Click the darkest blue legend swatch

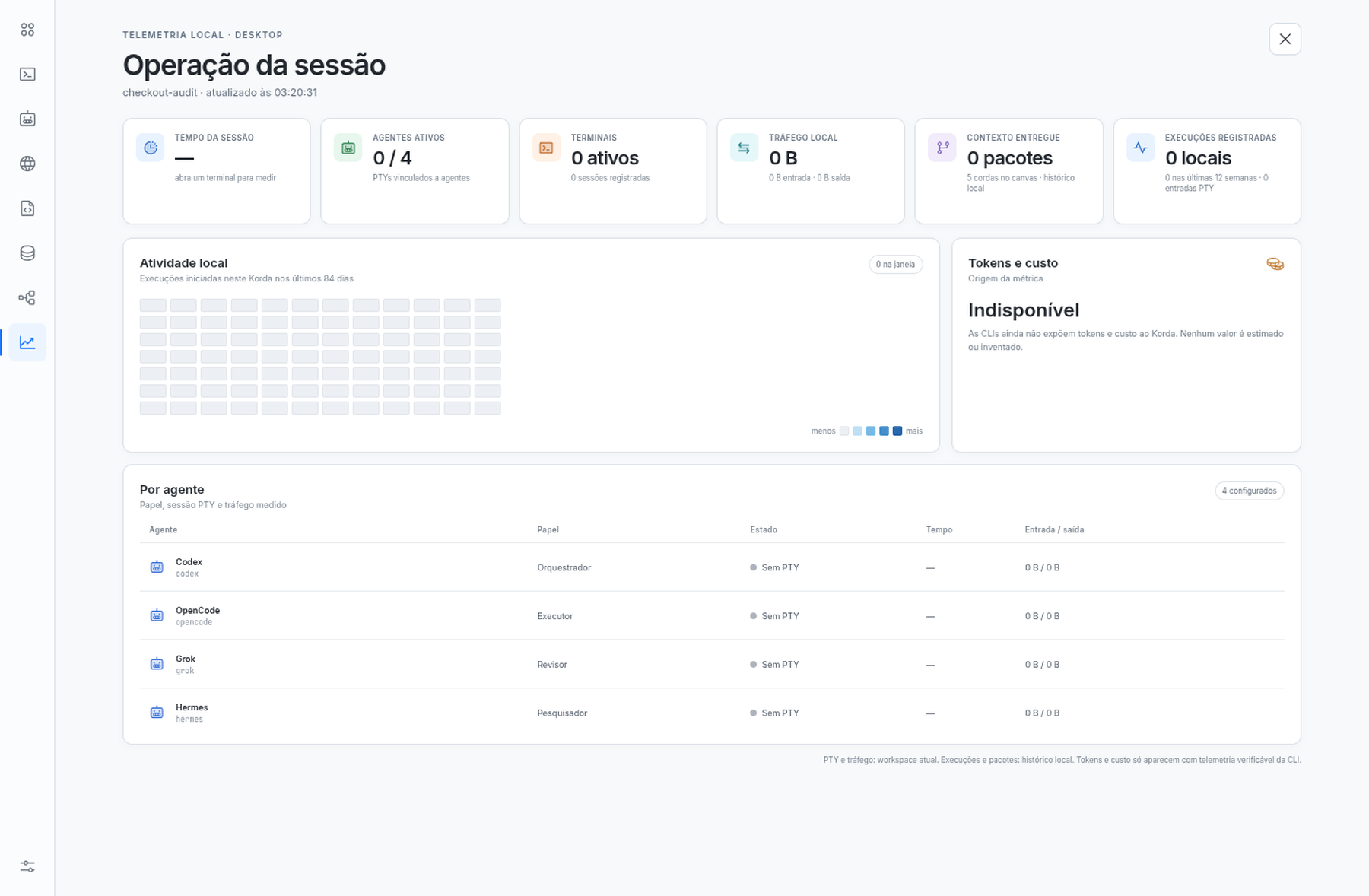pyautogui.click(x=897, y=431)
